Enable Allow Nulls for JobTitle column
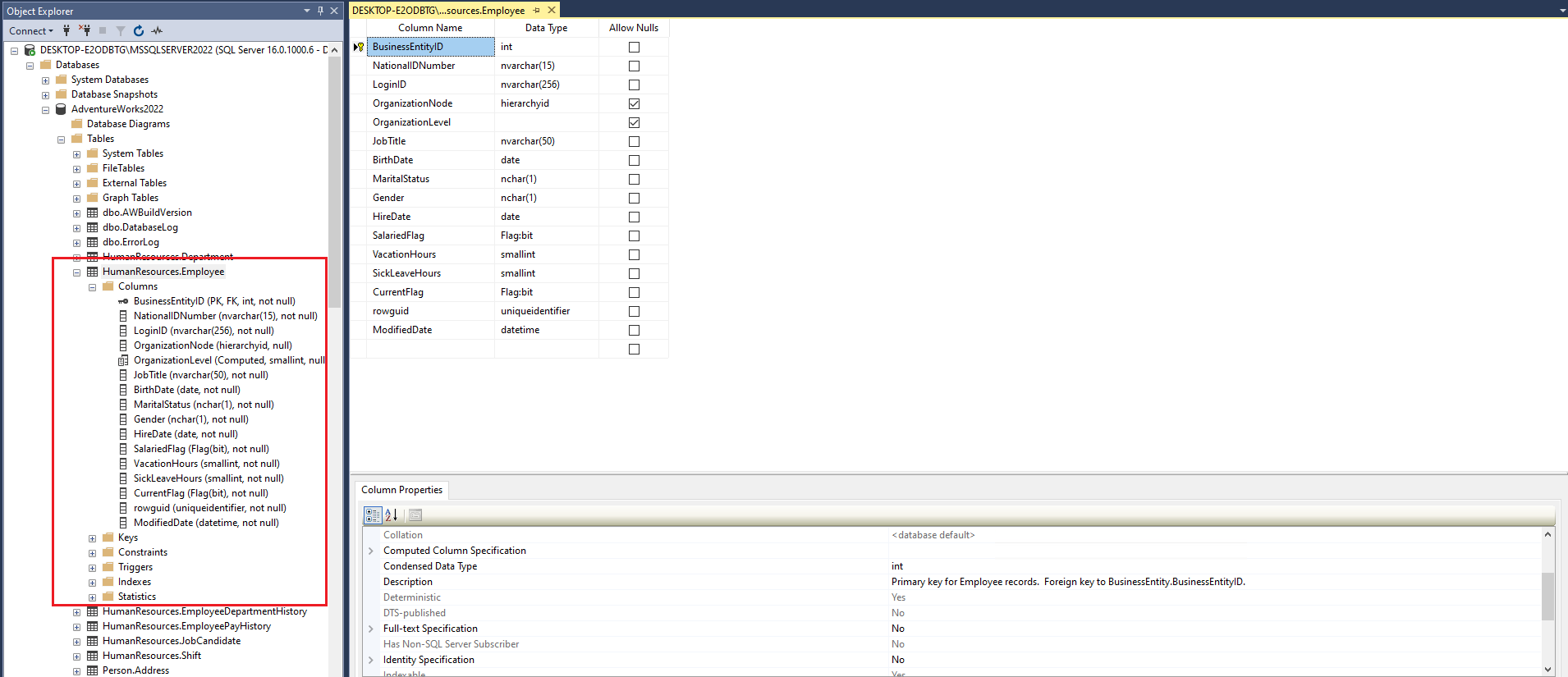Screen dimensions: 1568x677 634,141
